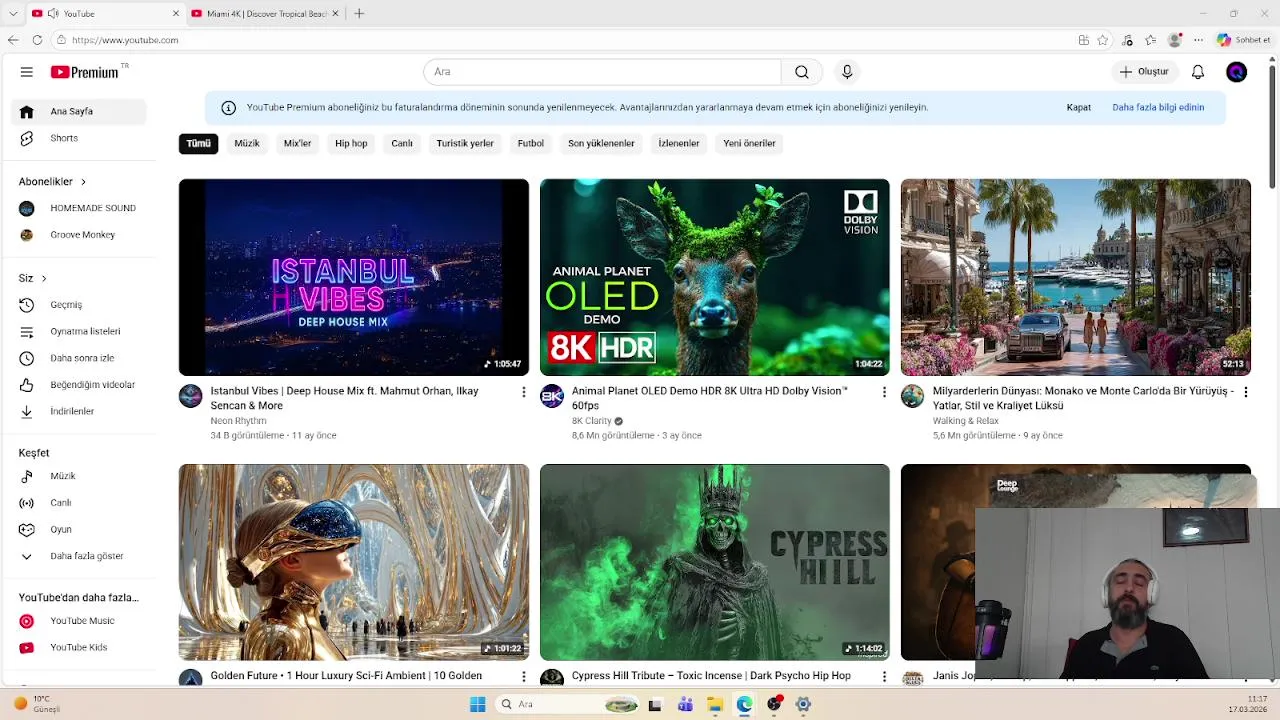This screenshot has height=720, width=1280.
Task: Select the Müzik filter chip
Action: coord(247,144)
